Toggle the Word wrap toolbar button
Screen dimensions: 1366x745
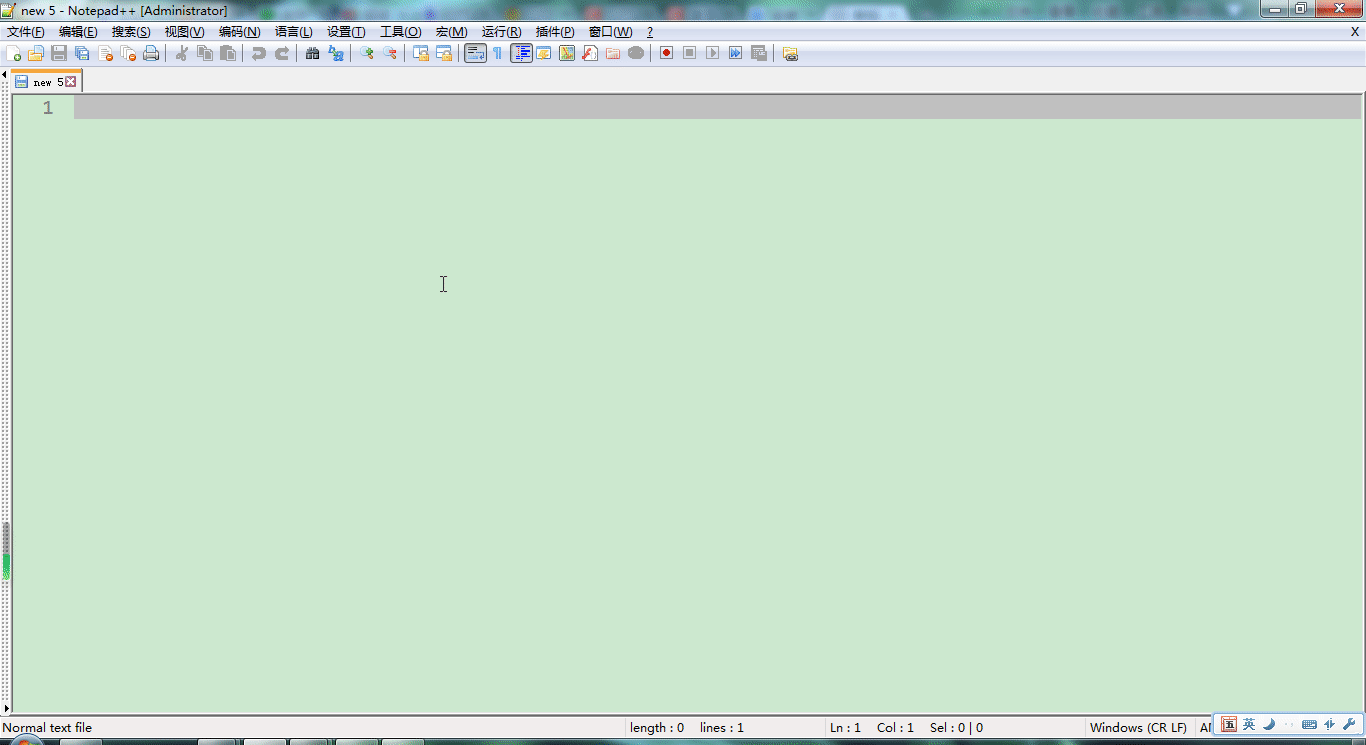click(x=475, y=53)
